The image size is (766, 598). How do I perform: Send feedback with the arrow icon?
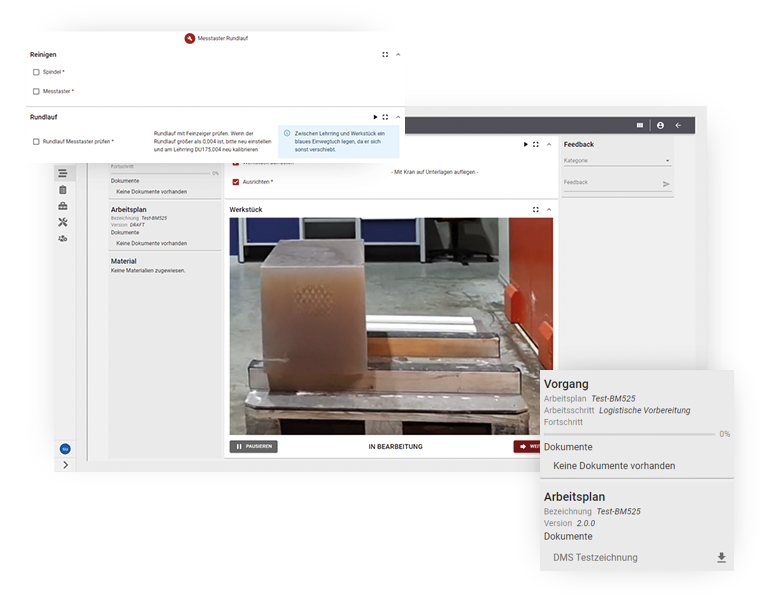pos(666,184)
